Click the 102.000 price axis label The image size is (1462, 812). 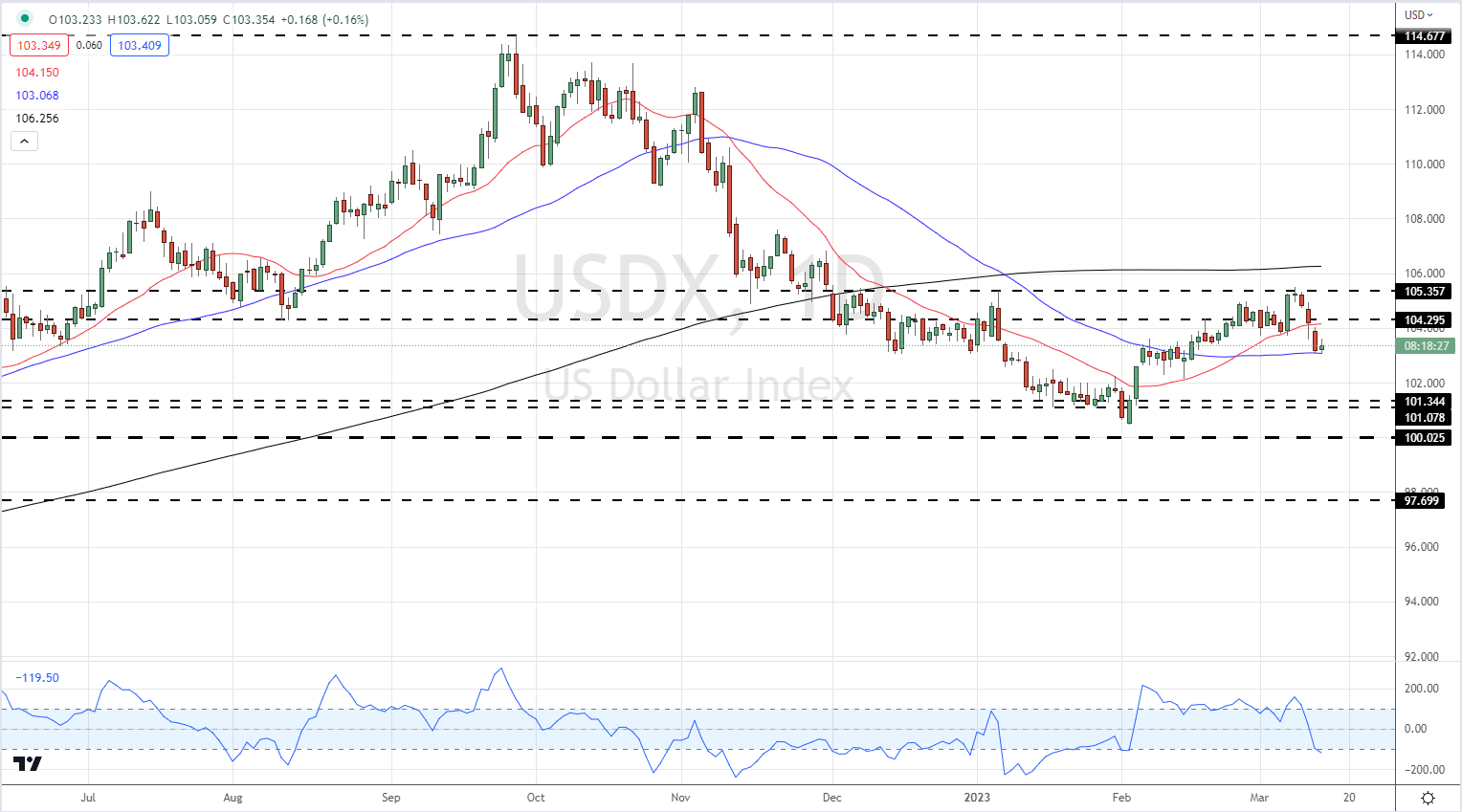point(1425,384)
